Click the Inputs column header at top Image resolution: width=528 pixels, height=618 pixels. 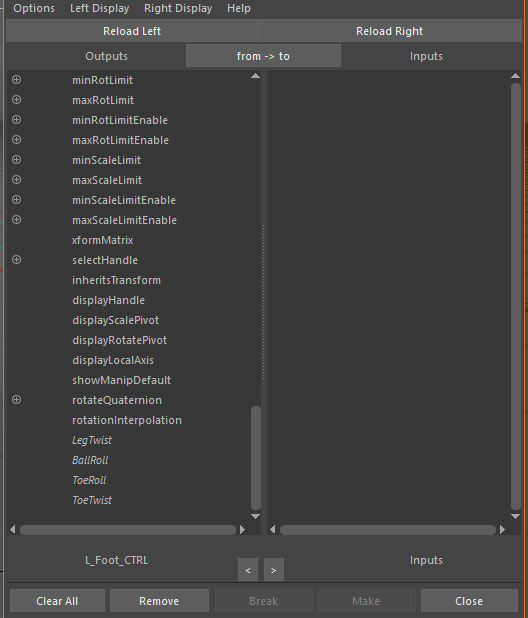pyautogui.click(x=426, y=56)
